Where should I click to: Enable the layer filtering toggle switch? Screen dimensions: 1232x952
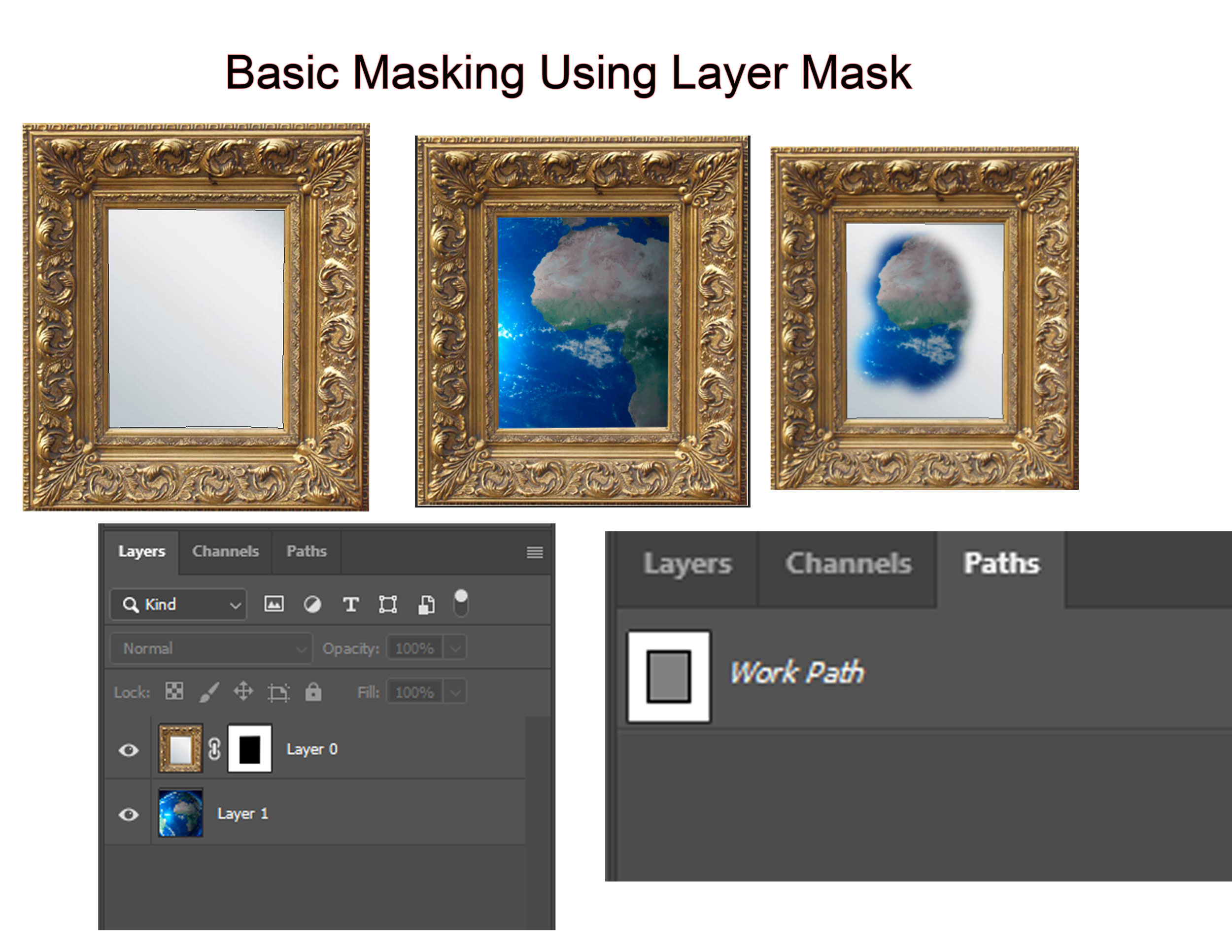(x=461, y=602)
